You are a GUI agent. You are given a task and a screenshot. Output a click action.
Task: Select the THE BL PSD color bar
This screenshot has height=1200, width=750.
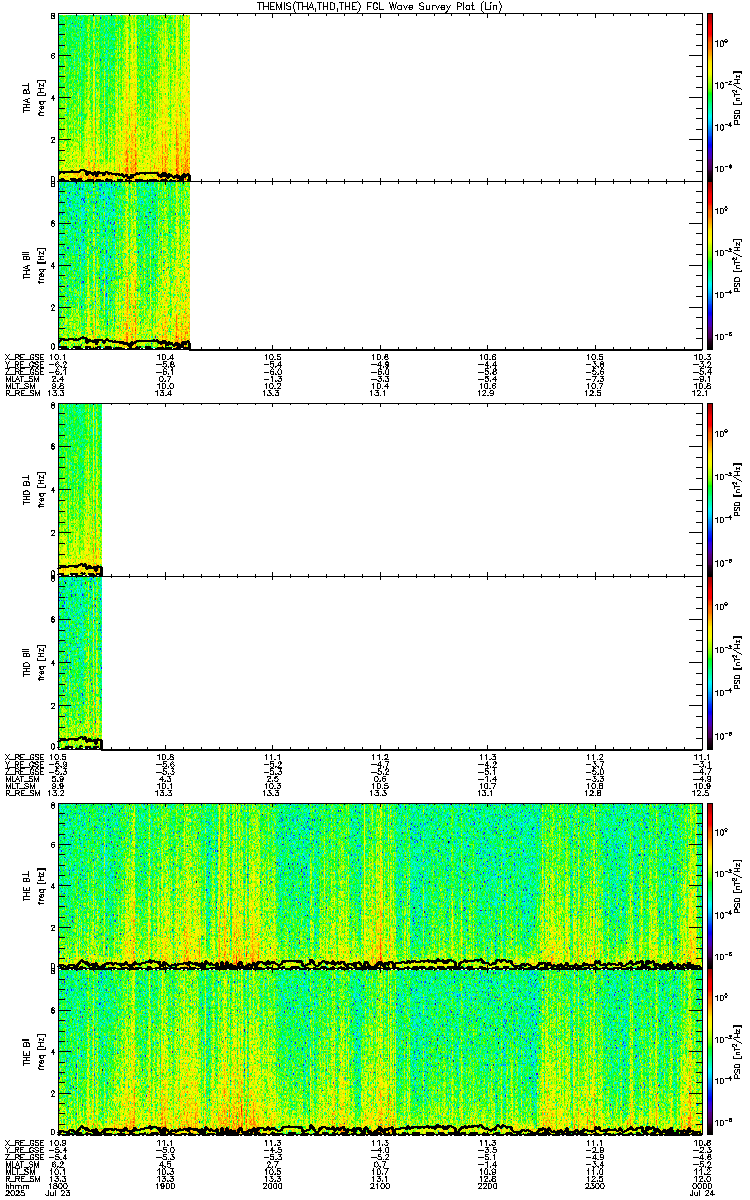[x=711, y=885]
